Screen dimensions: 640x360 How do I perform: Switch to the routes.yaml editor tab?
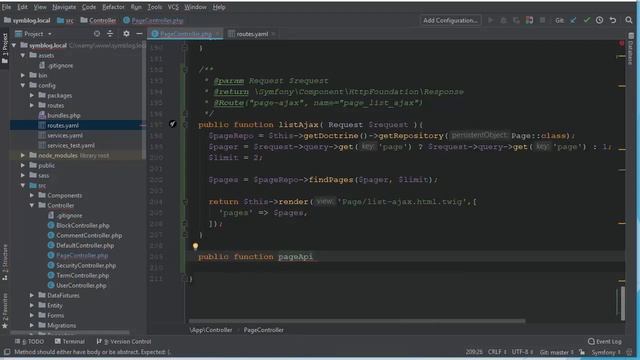click(252, 34)
